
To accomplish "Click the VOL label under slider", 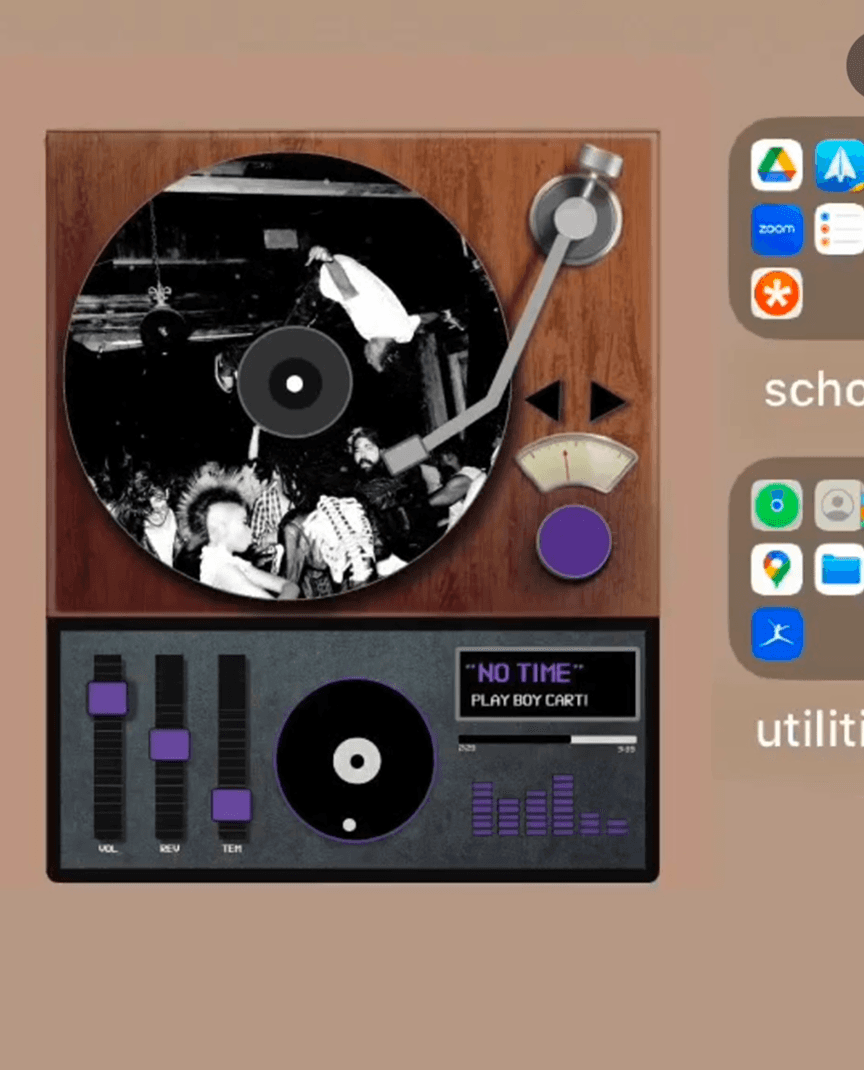I will [108, 848].
